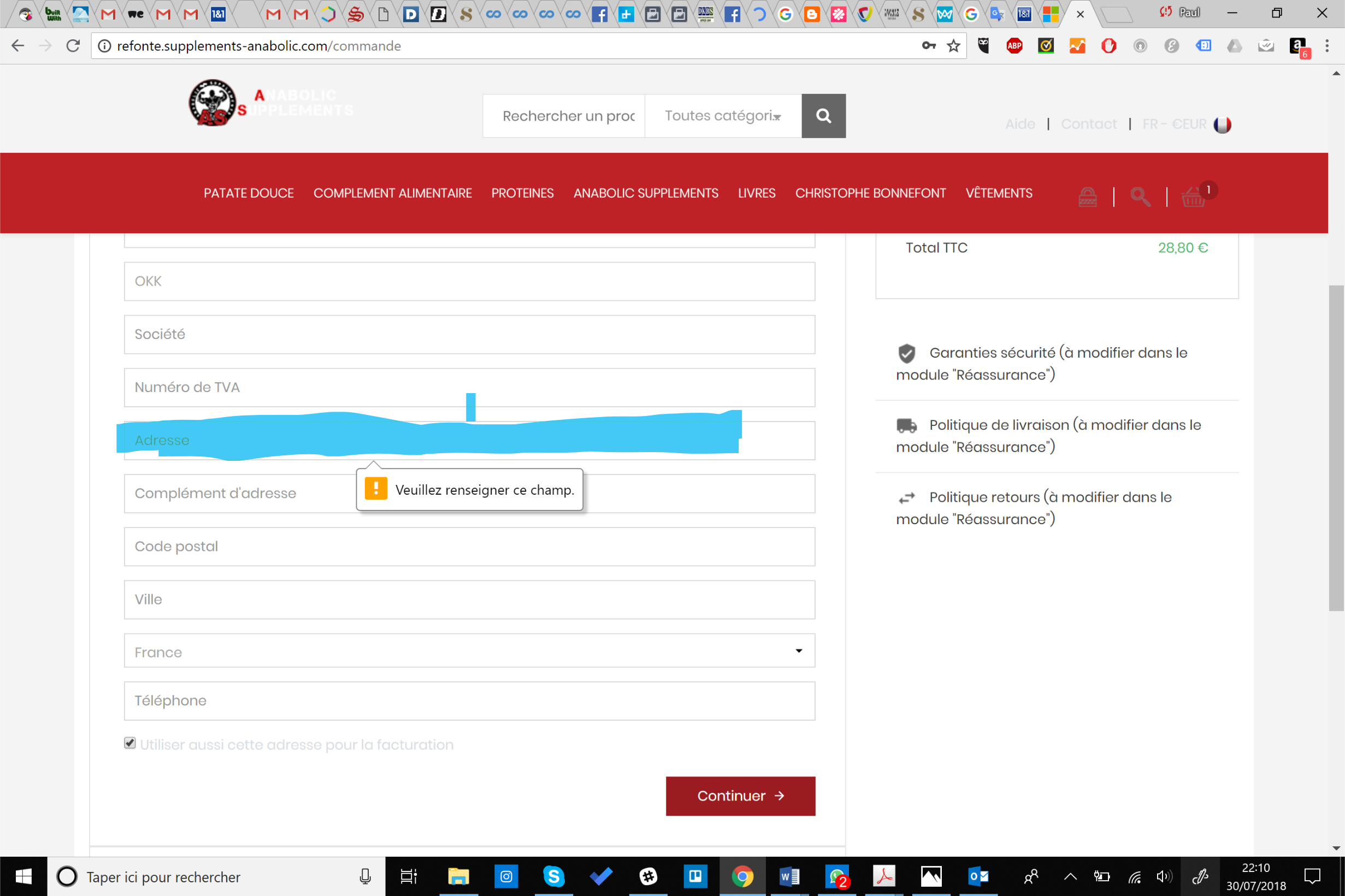The height and width of the screenshot is (896, 1345).
Task: Click the magnifier search submit button
Action: tap(823, 116)
